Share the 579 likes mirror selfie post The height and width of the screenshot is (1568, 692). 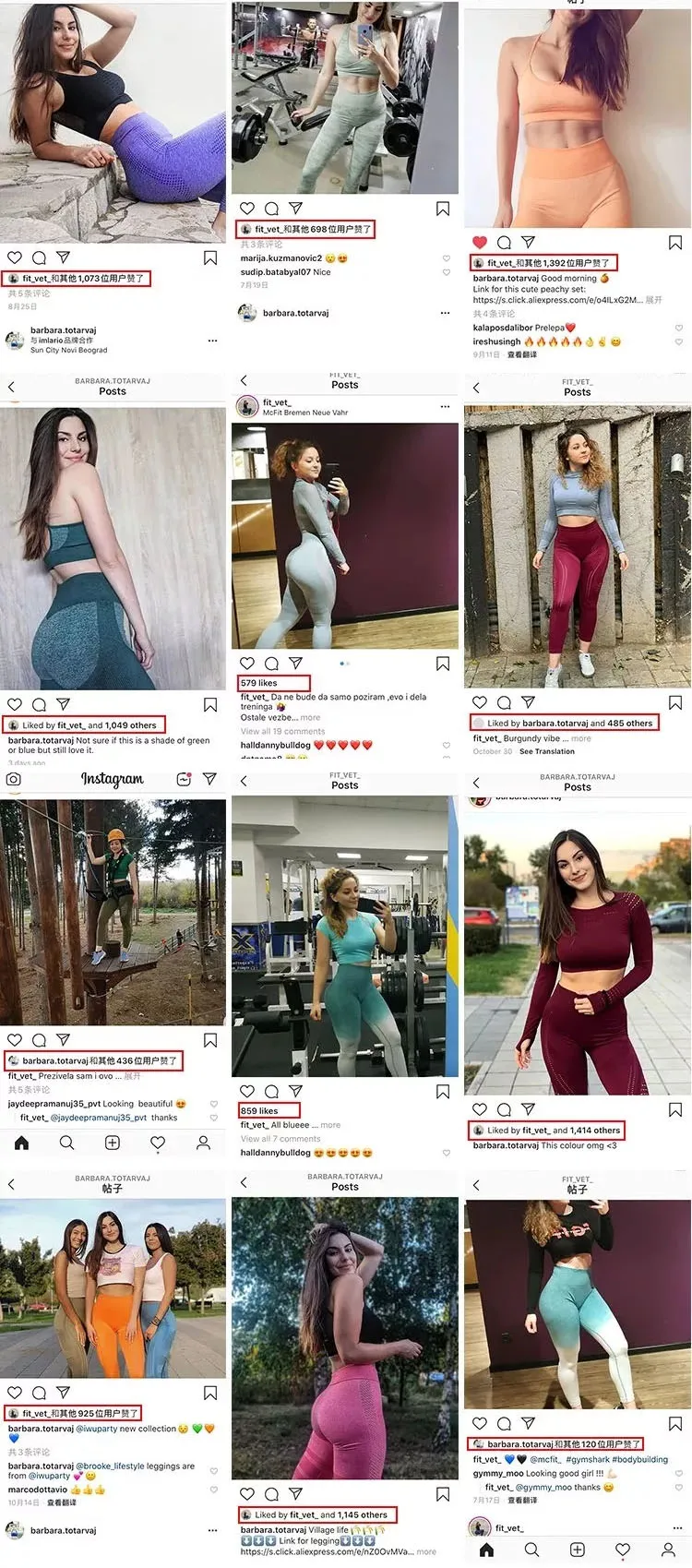click(x=295, y=663)
